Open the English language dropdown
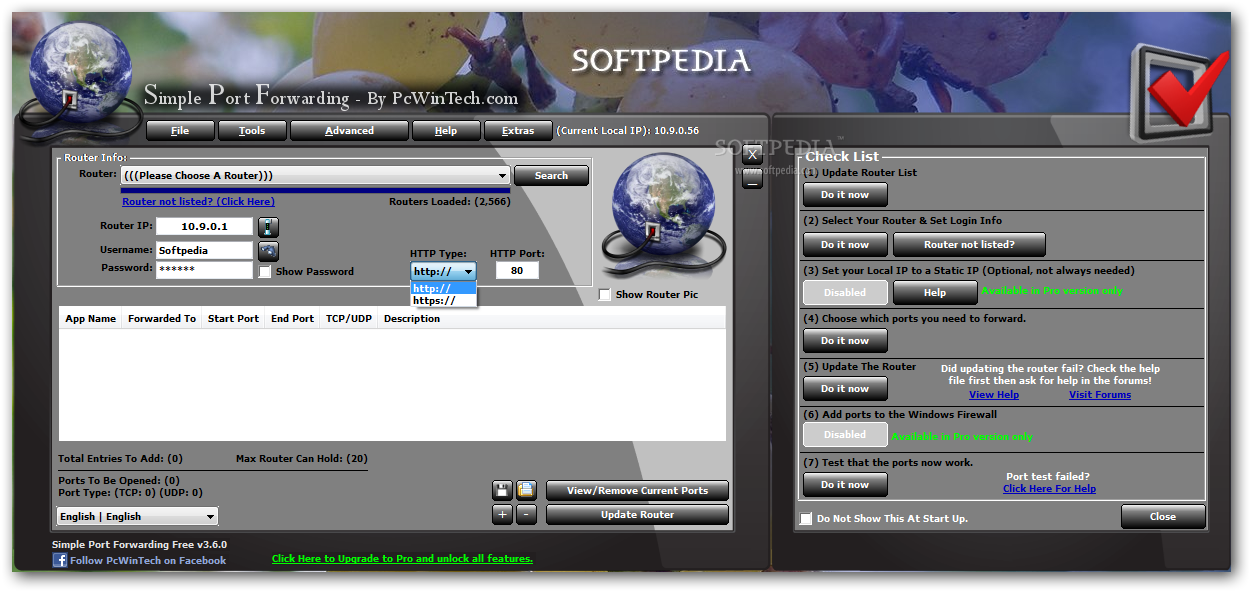 coord(137,516)
